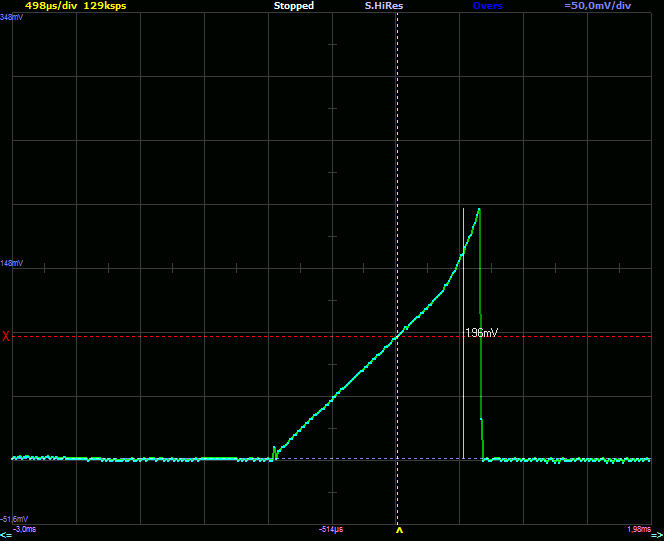This screenshot has height=541, width=664.
Task: Click the -514µs center time label
Action: pyautogui.click(x=331, y=529)
